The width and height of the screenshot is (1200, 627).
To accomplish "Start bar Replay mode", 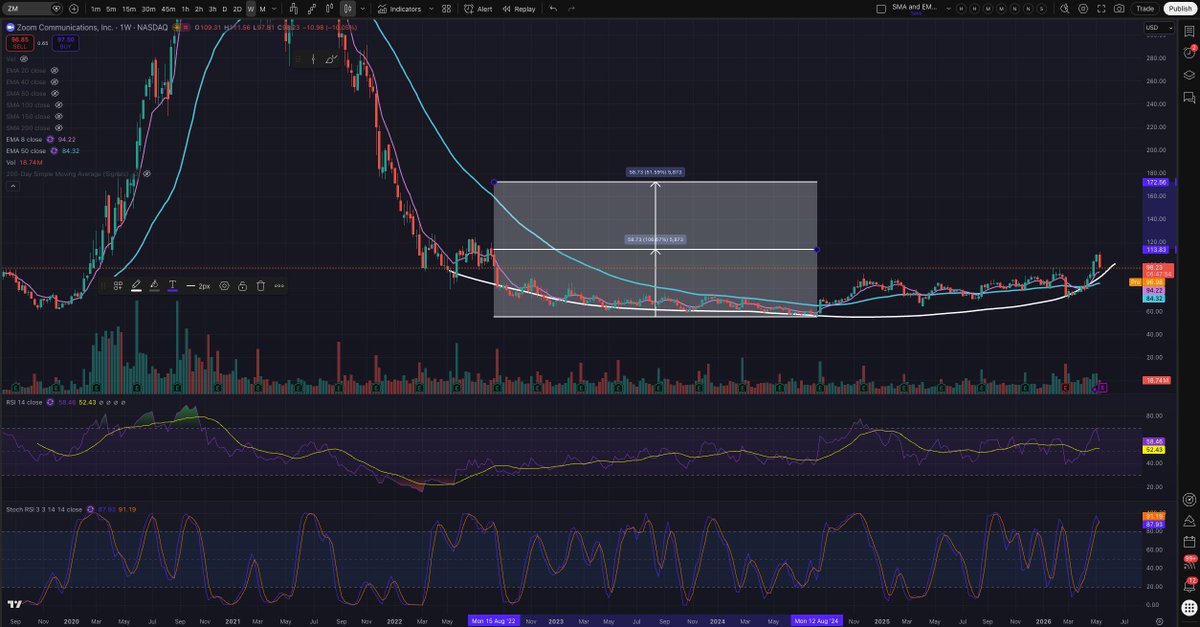I will [518, 9].
